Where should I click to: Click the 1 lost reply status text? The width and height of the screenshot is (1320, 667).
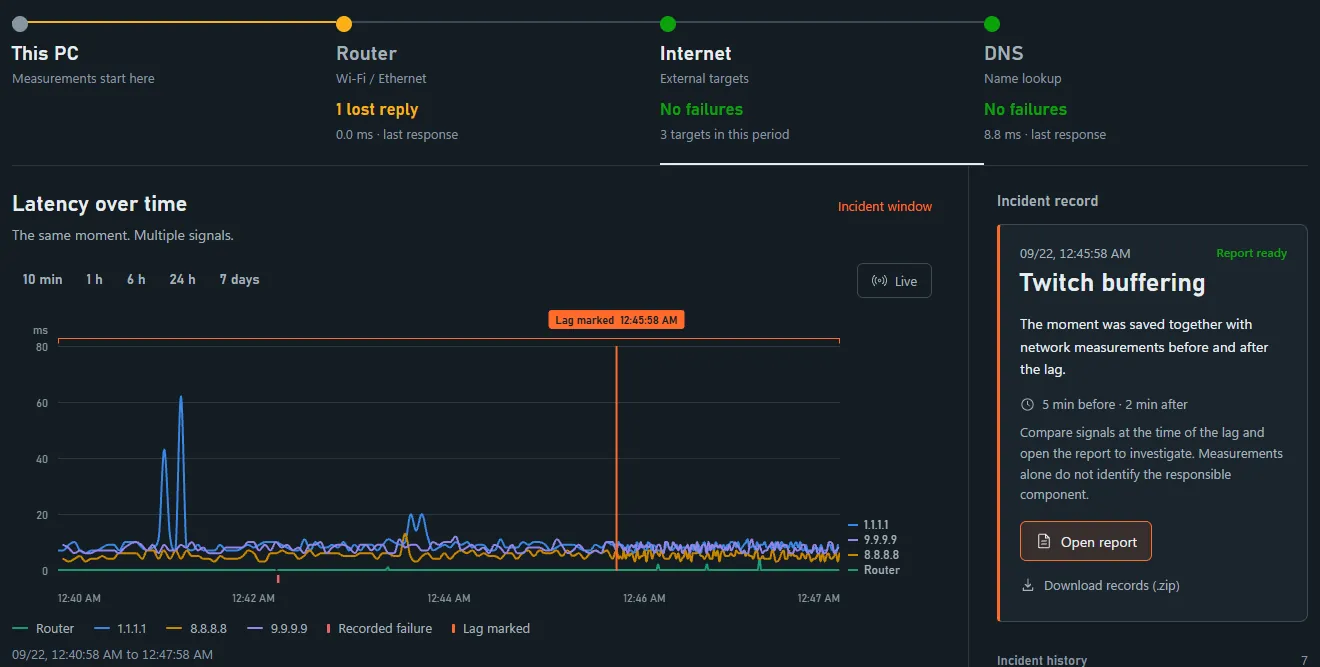pyautogui.click(x=377, y=110)
